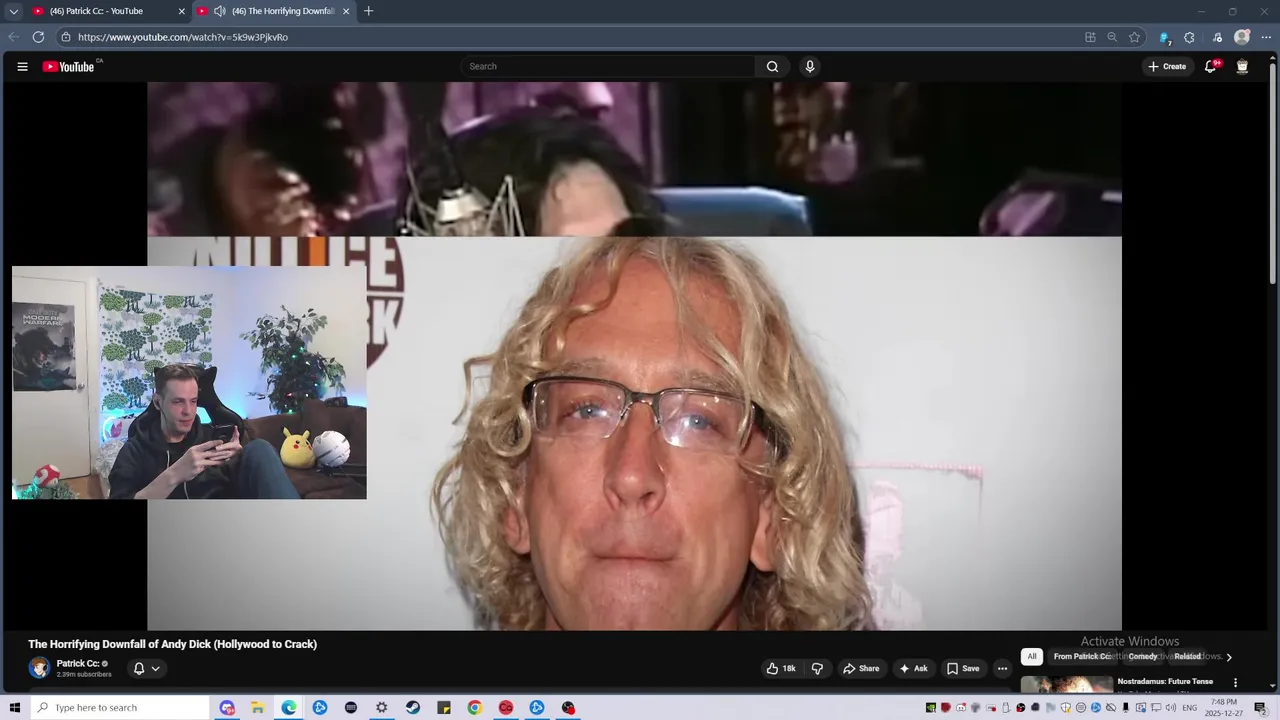The image size is (1280, 720).
Task: Open the tab search dropdown chevron
Action: coord(14,11)
